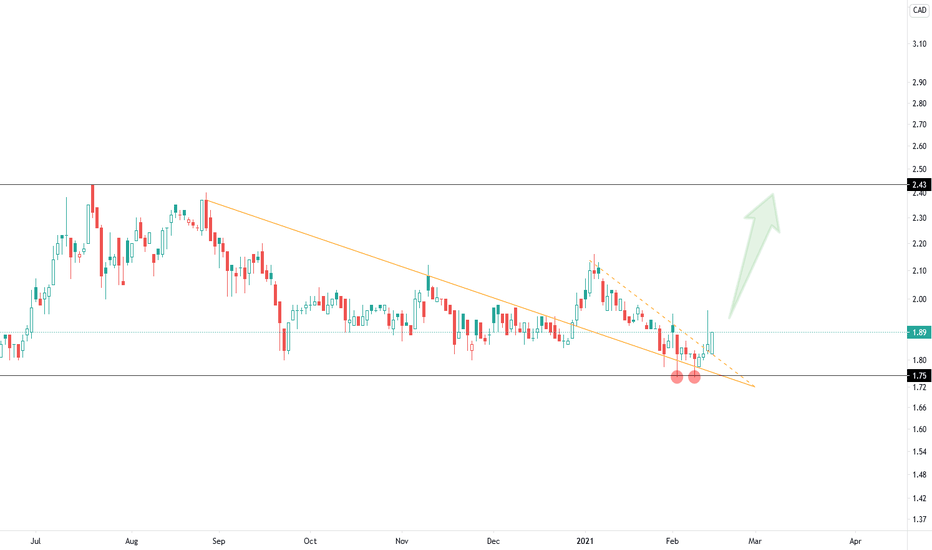932x550 pixels.
Task: Click the latest green candlestick
Action: click(x=712, y=342)
